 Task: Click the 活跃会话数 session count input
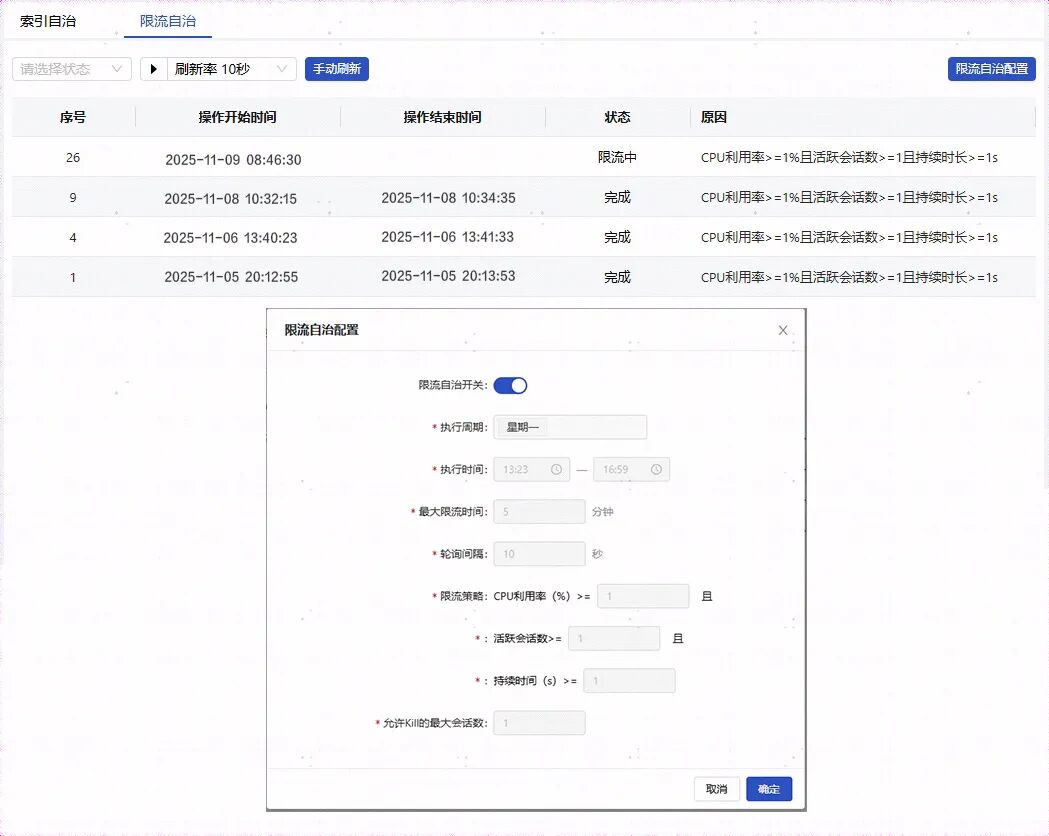[614, 638]
